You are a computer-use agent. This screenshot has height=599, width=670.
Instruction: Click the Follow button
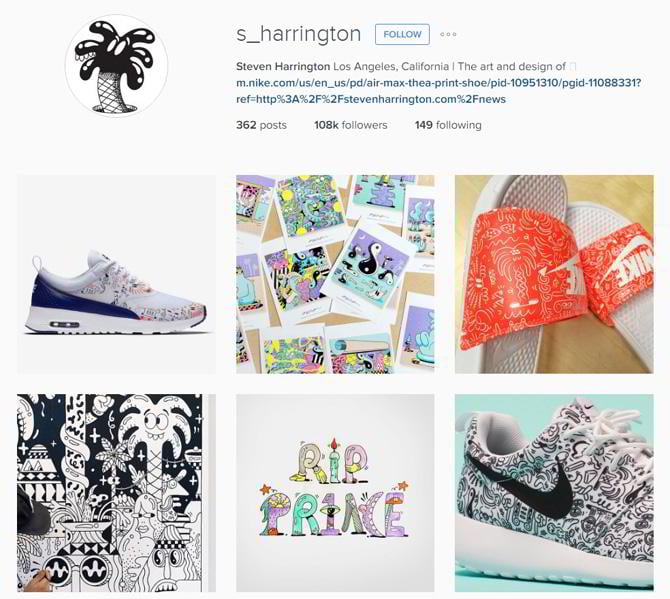(x=402, y=35)
